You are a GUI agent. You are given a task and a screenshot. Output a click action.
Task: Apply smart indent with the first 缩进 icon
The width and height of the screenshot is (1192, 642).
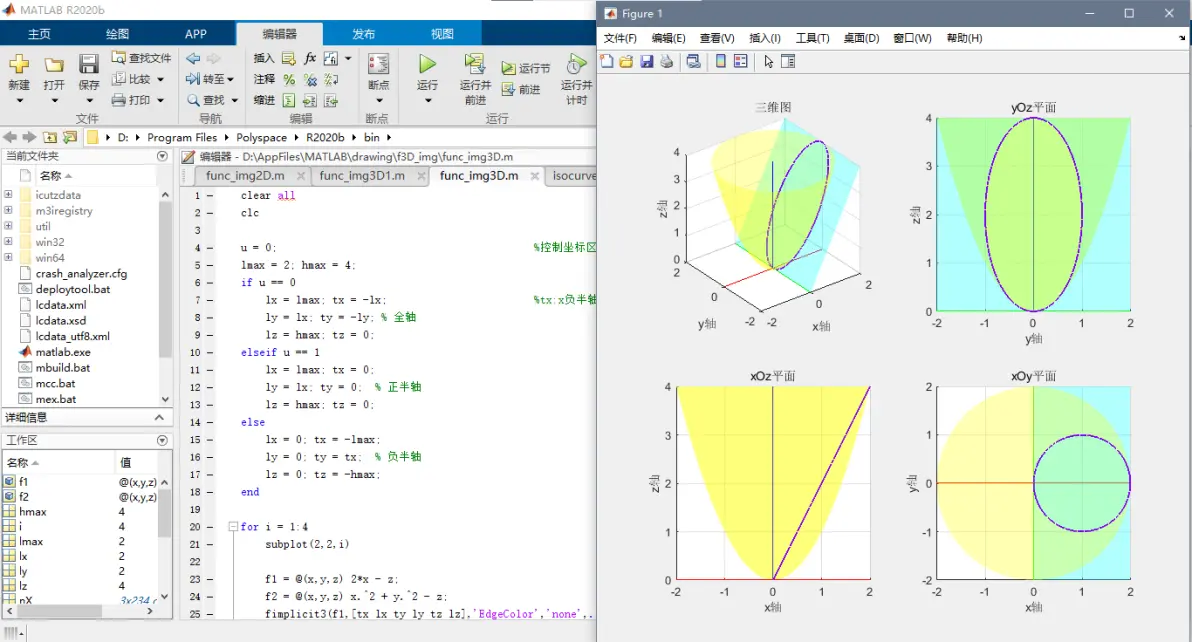289,100
